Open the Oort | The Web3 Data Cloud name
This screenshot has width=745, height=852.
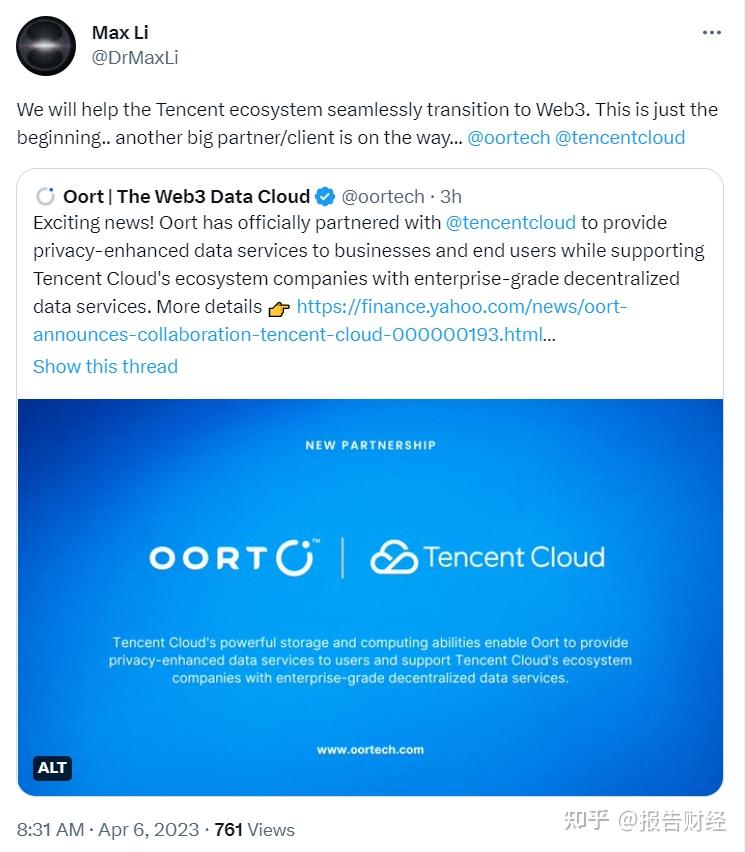pos(186,196)
